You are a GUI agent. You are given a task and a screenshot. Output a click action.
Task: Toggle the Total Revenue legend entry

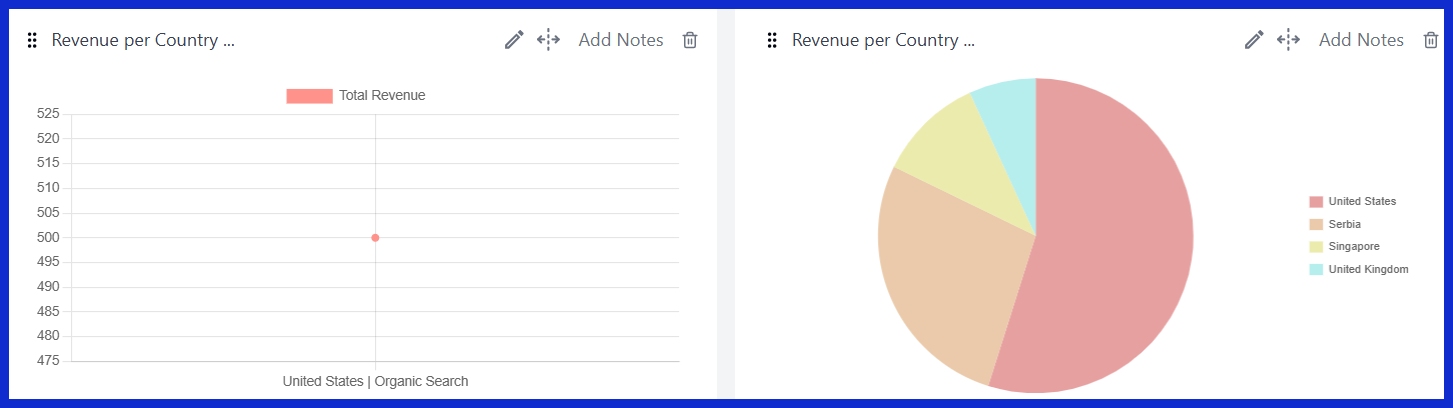tap(356, 96)
